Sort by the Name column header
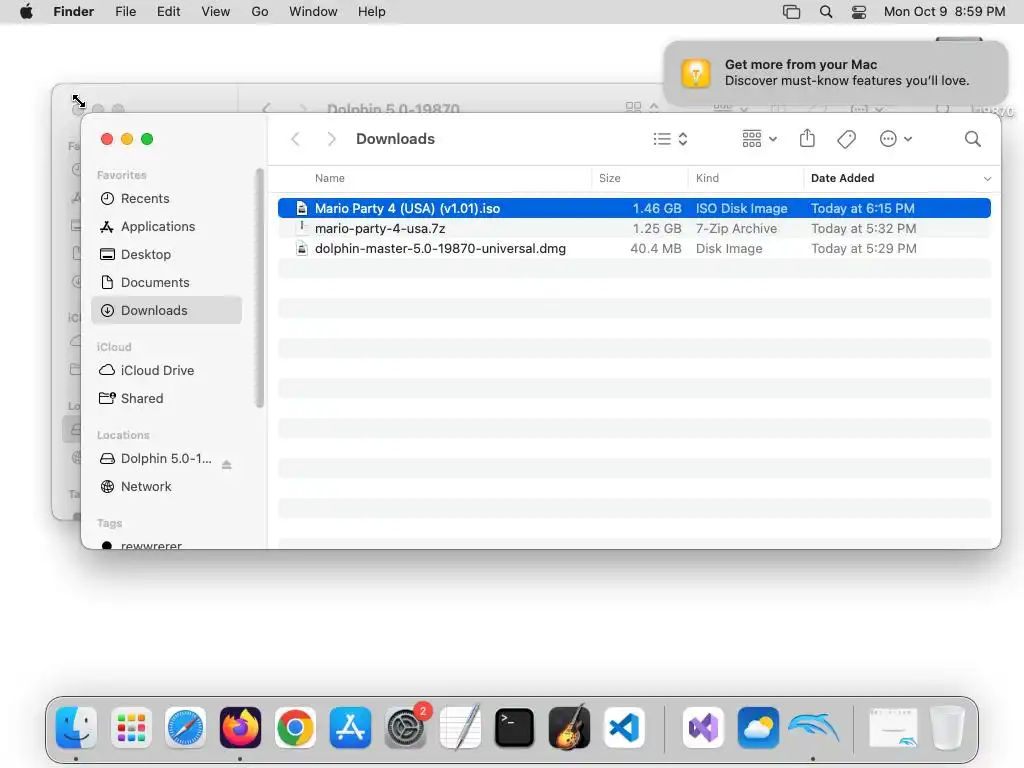1024x768 pixels. pyautogui.click(x=329, y=178)
